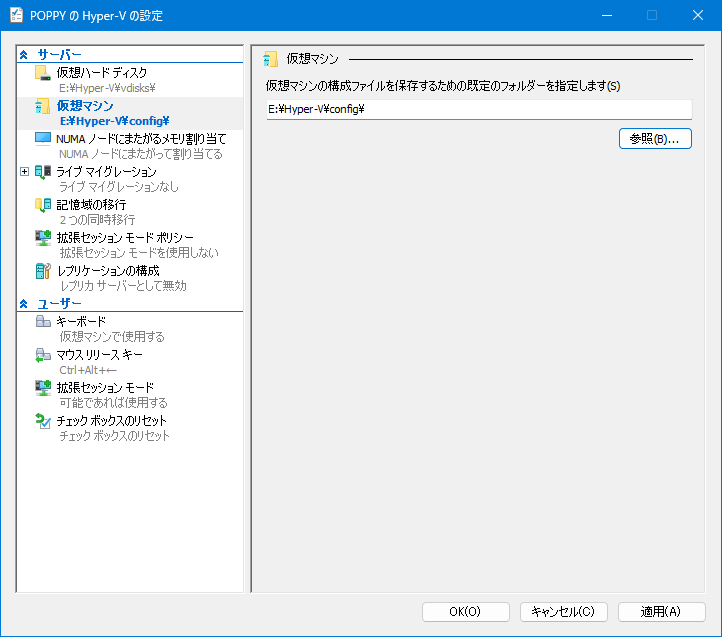This screenshot has height=637, width=722.
Task: Click the 拡張セッション モード ポリシー icon
Action: [43, 238]
